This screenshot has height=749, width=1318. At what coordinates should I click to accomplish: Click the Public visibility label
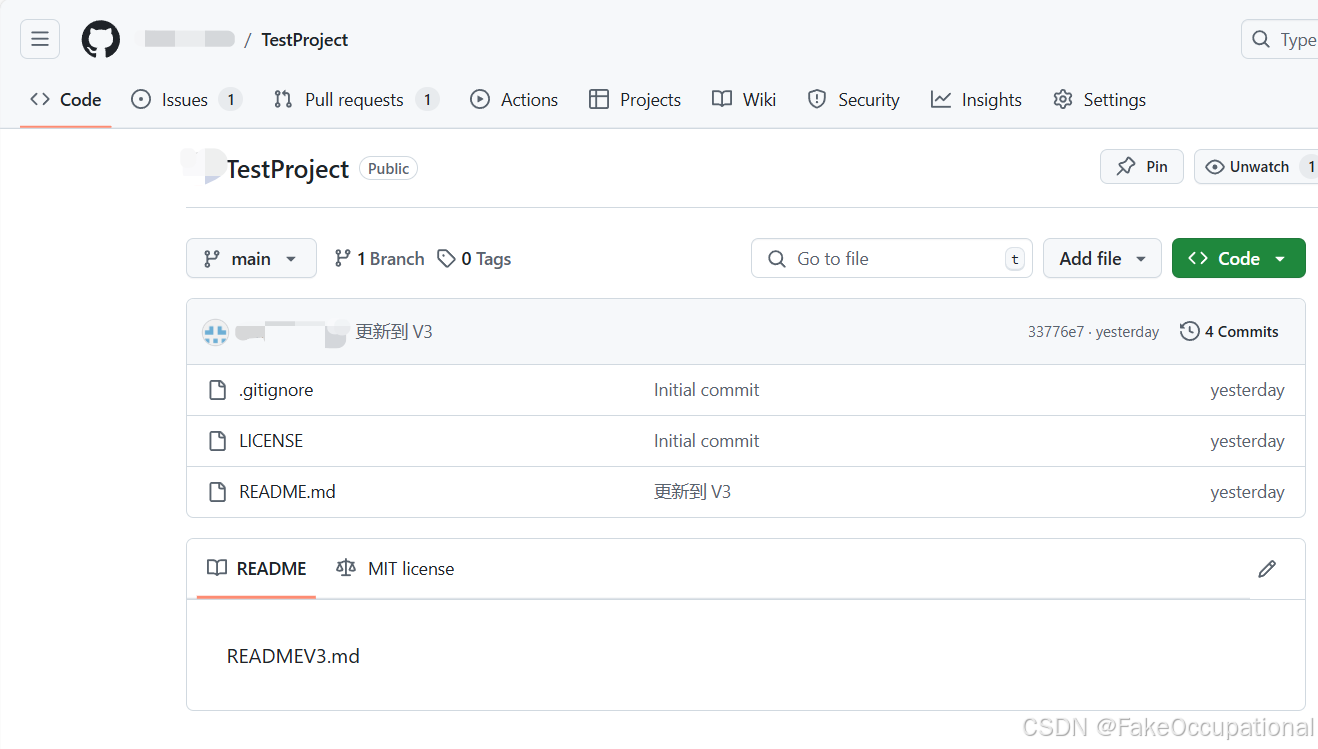click(x=388, y=168)
